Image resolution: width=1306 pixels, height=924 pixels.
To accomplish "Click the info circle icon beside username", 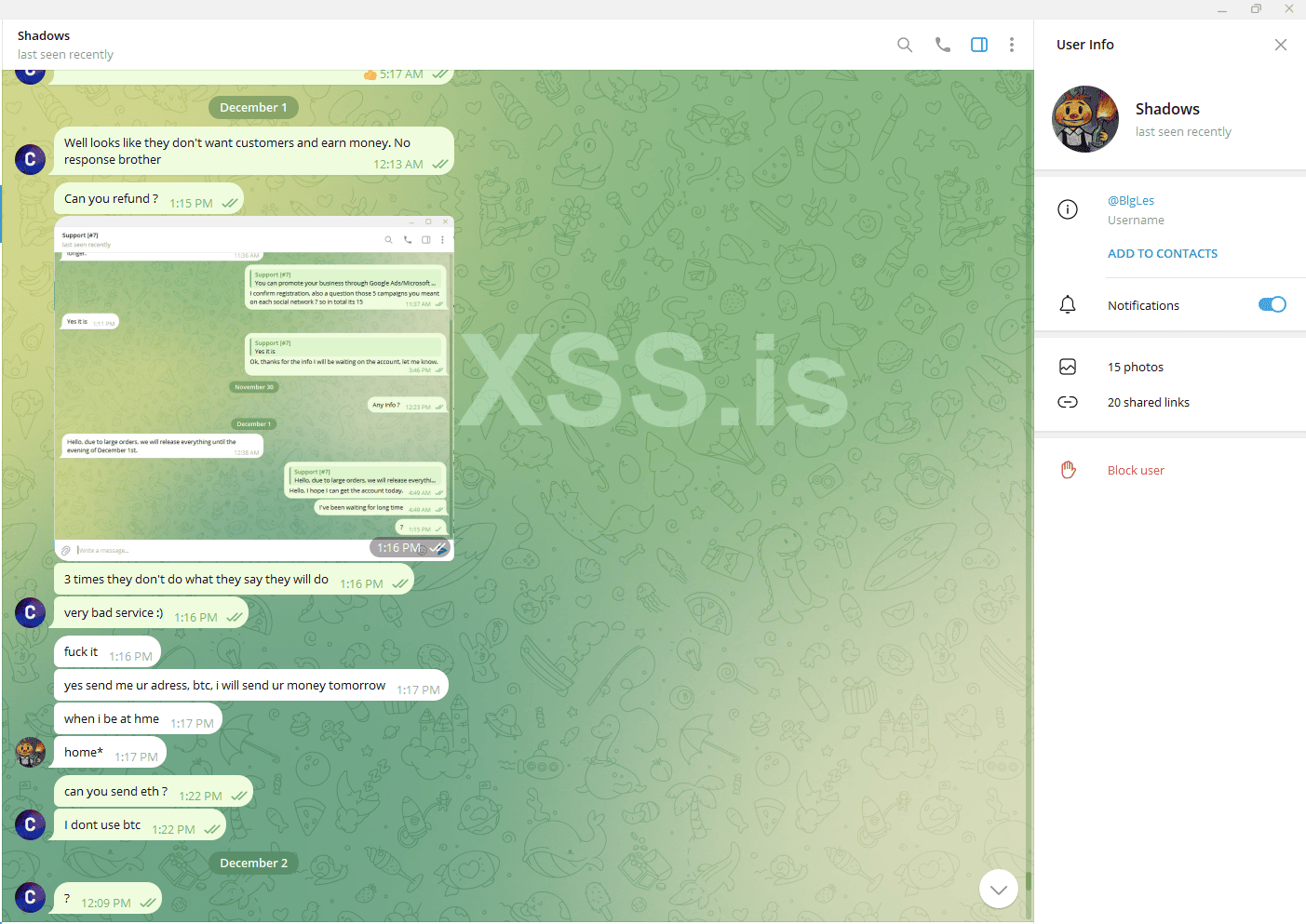I will click(x=1068, y=209).
